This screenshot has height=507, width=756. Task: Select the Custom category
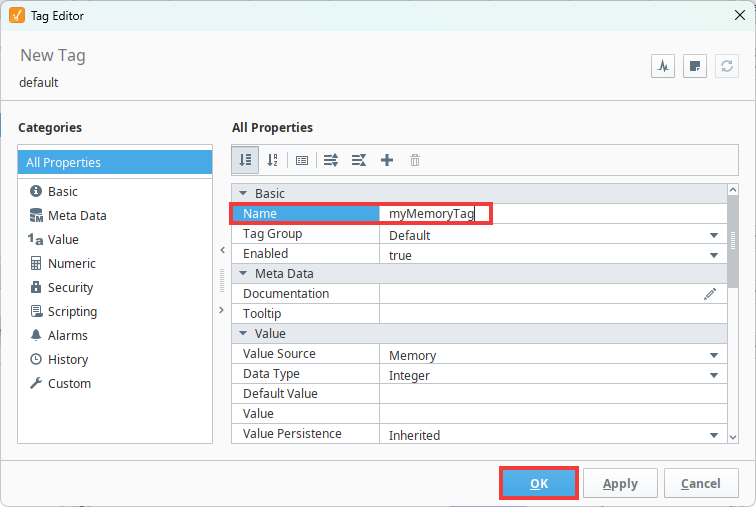coord(60,384)
